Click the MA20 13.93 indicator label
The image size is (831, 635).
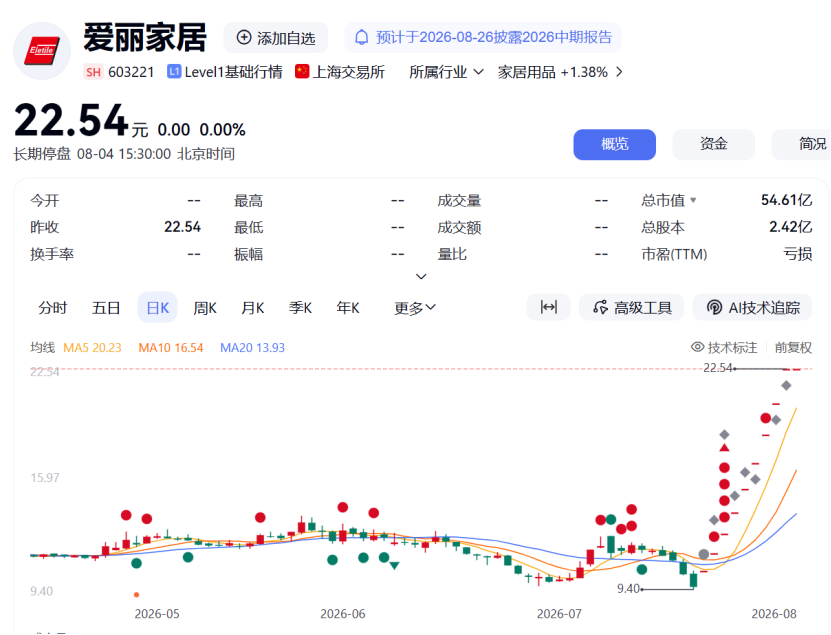pos(252,348)
